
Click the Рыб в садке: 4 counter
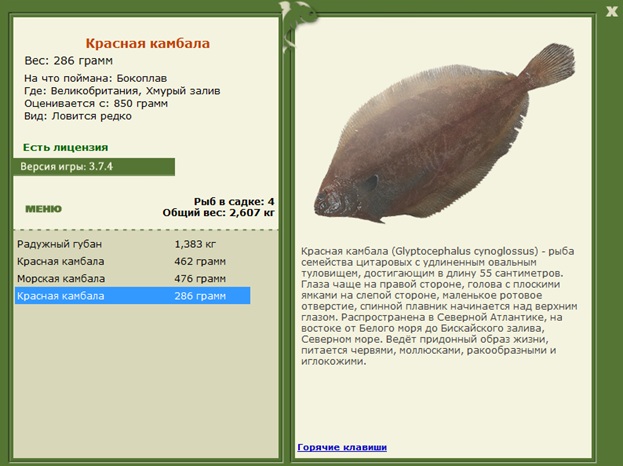[234, 201]
